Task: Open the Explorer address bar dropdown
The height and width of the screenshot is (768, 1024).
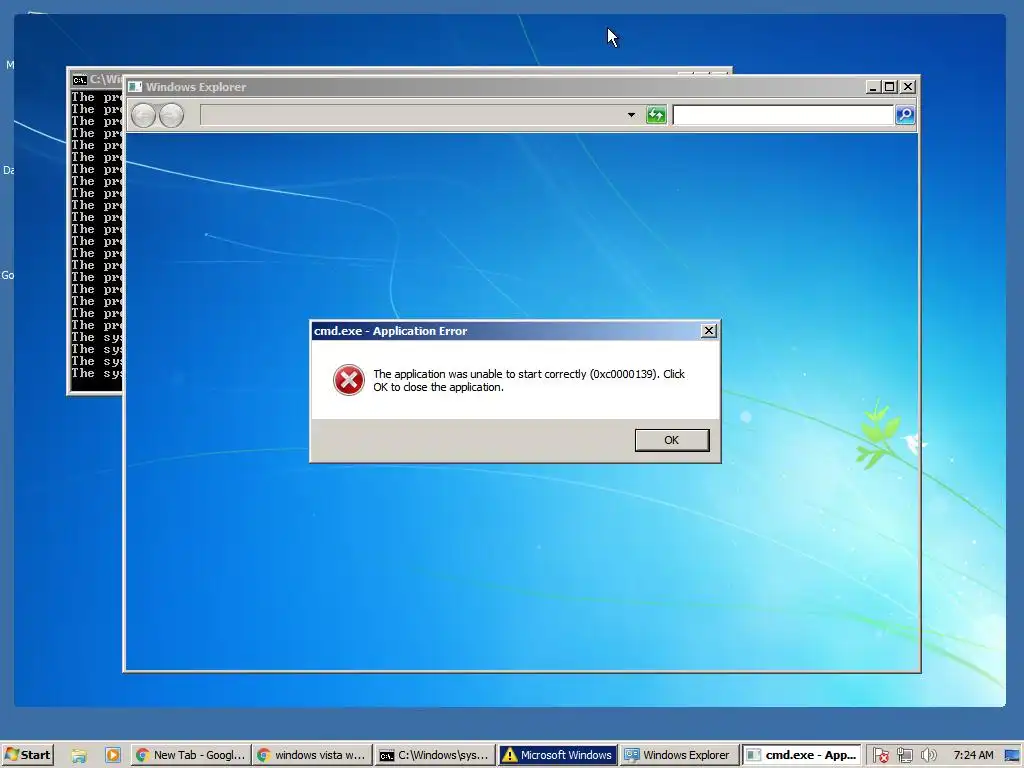Action: pos(631,115)
